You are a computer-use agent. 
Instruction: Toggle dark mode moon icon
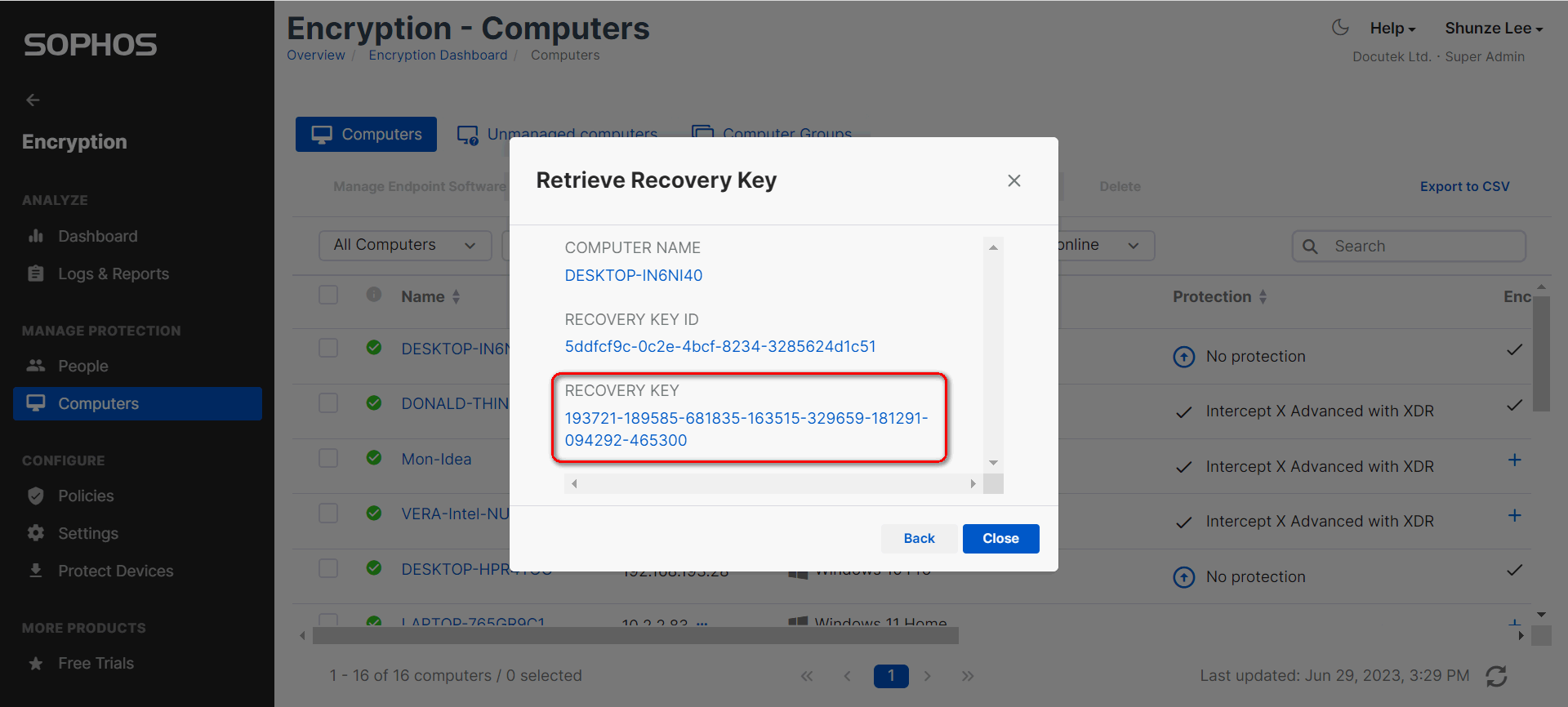(x=1340, y=28)
